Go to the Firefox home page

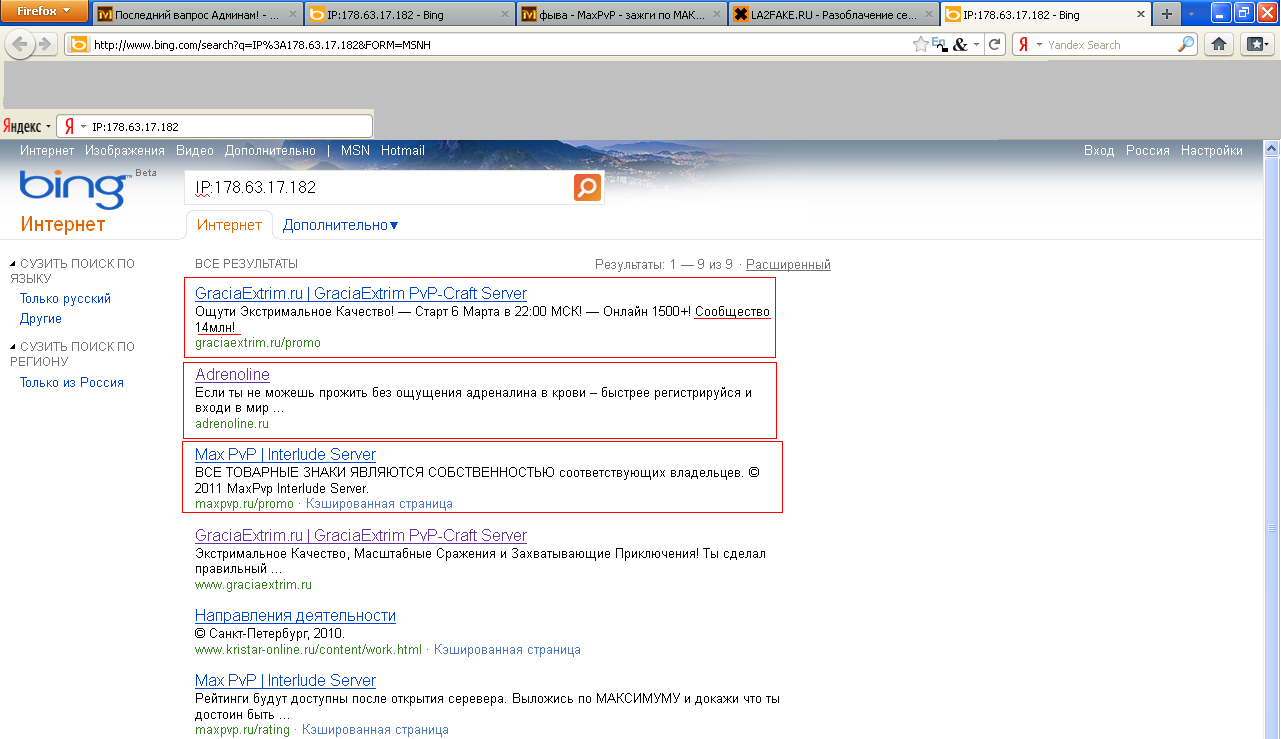point(1218,45)
